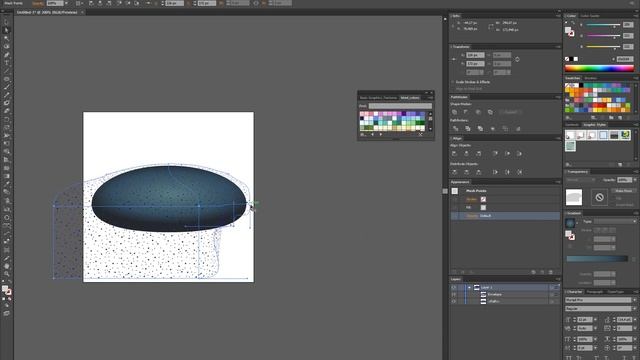Viewport: 640px width, 360px height.
Task: Toggle visibility of the Envelope sublayer
Action: (453, 294)
